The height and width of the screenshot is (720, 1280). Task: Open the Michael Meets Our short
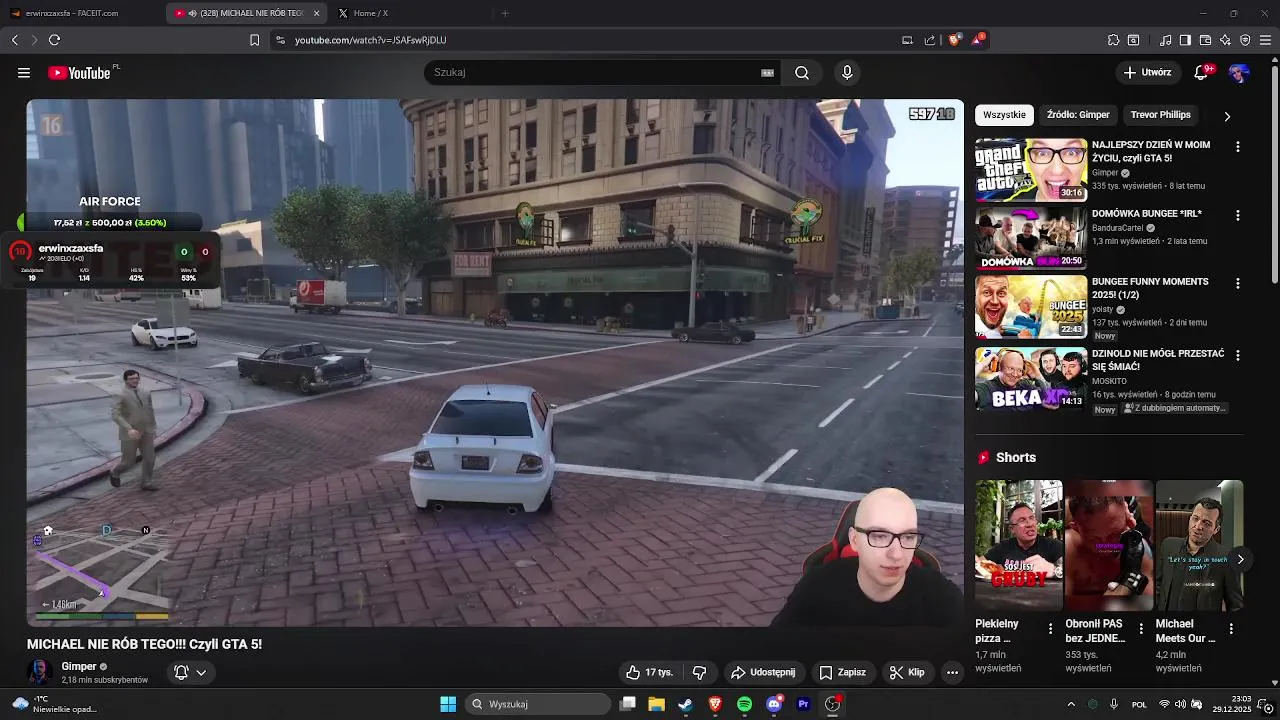click(1199, 545)
